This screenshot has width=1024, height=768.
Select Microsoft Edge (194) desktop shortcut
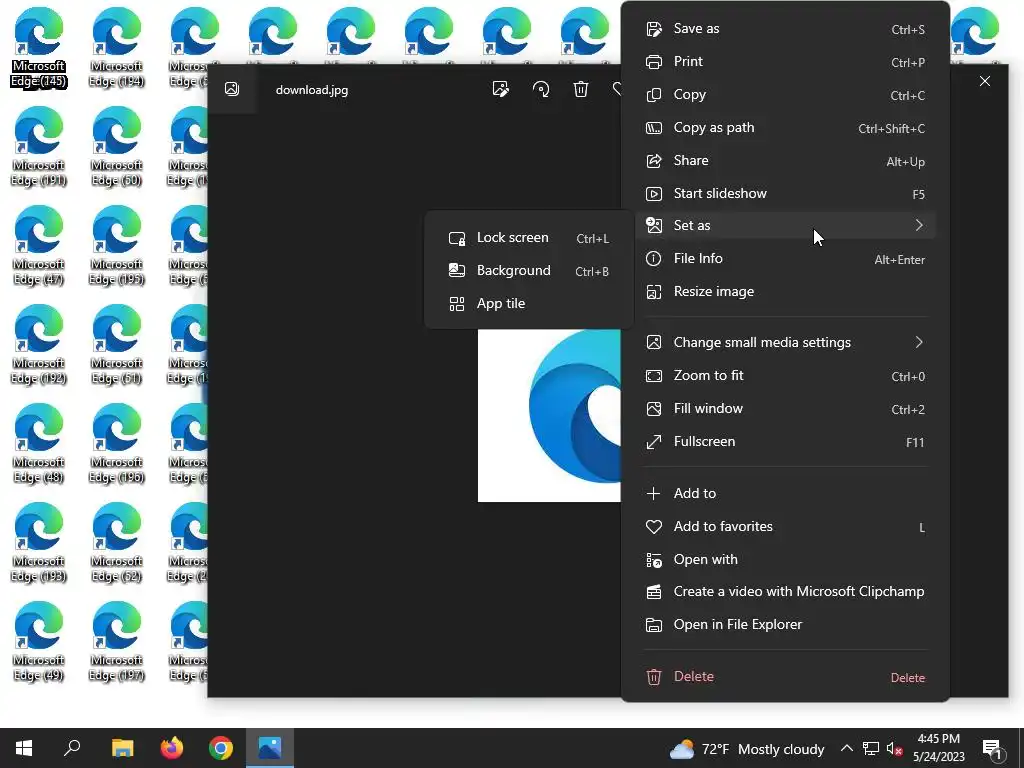coord(117,47)
